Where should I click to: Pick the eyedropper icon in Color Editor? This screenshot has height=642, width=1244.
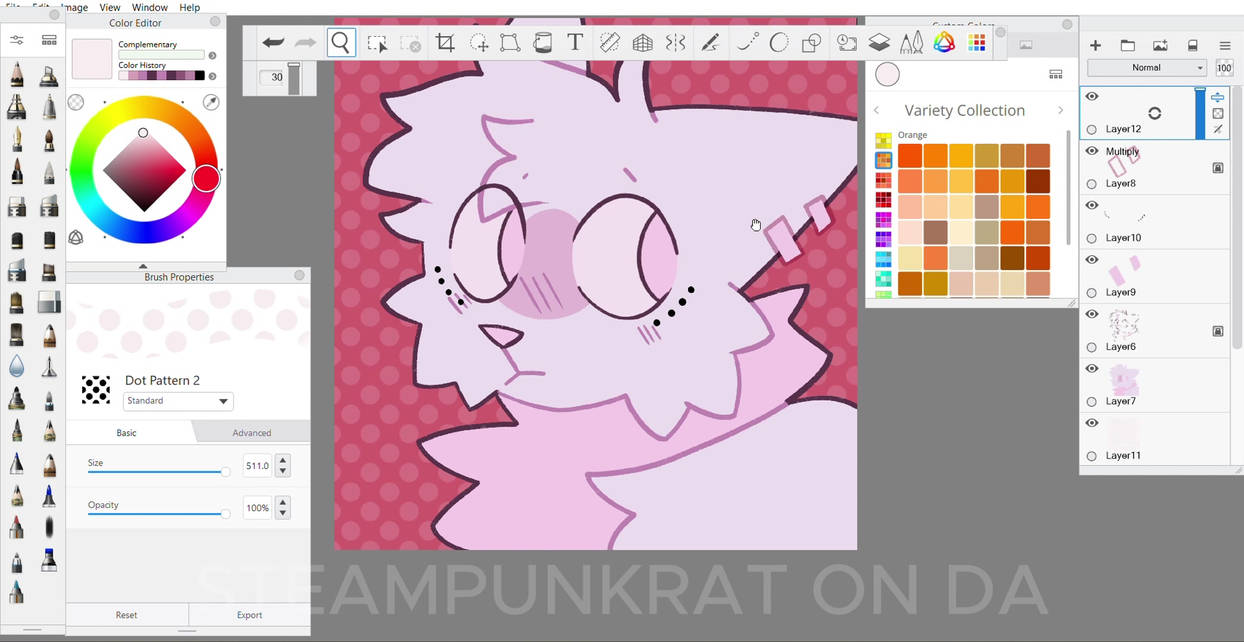tap(211, 102)
